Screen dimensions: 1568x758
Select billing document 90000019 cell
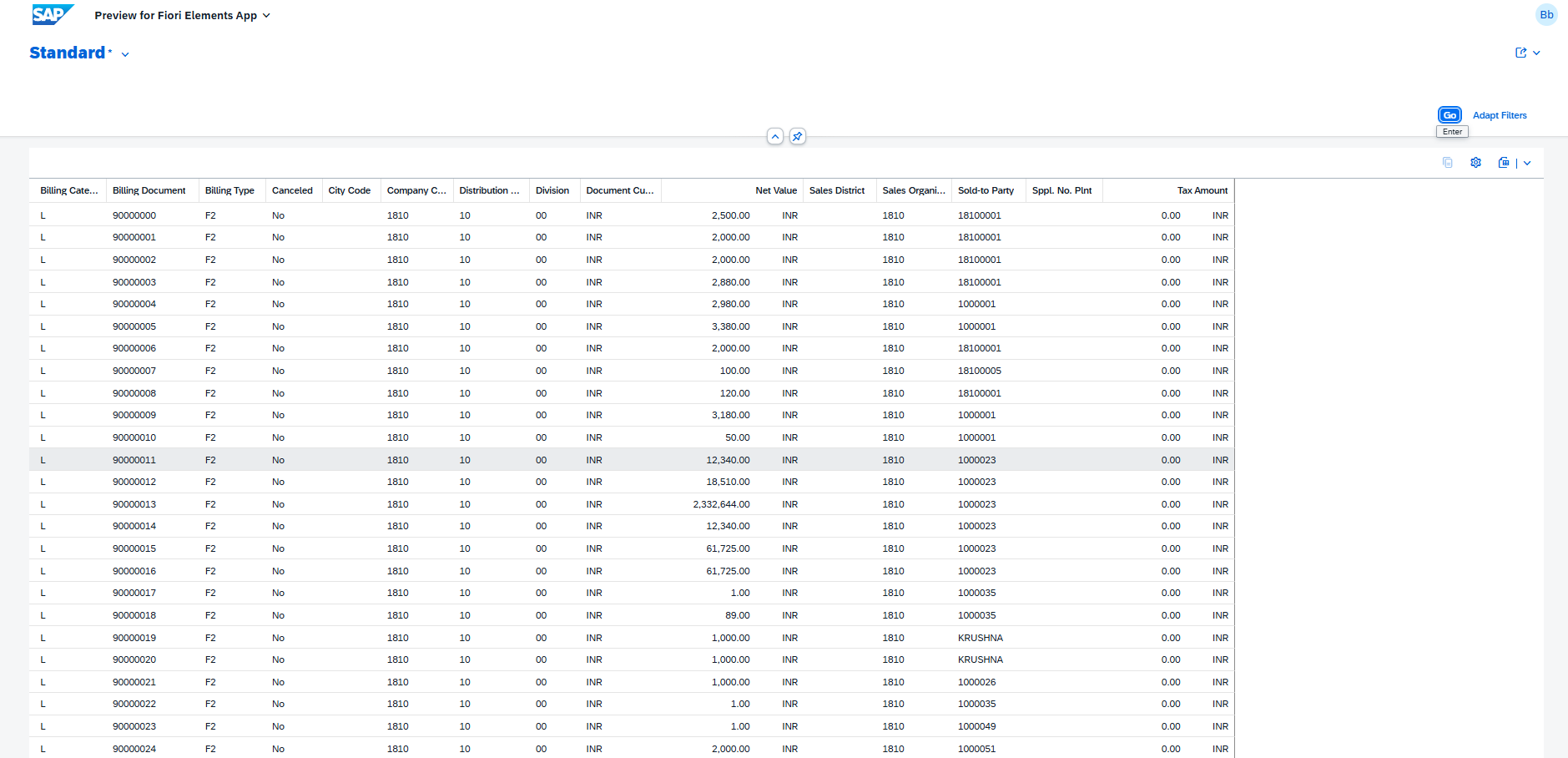(x=134, y=638)
